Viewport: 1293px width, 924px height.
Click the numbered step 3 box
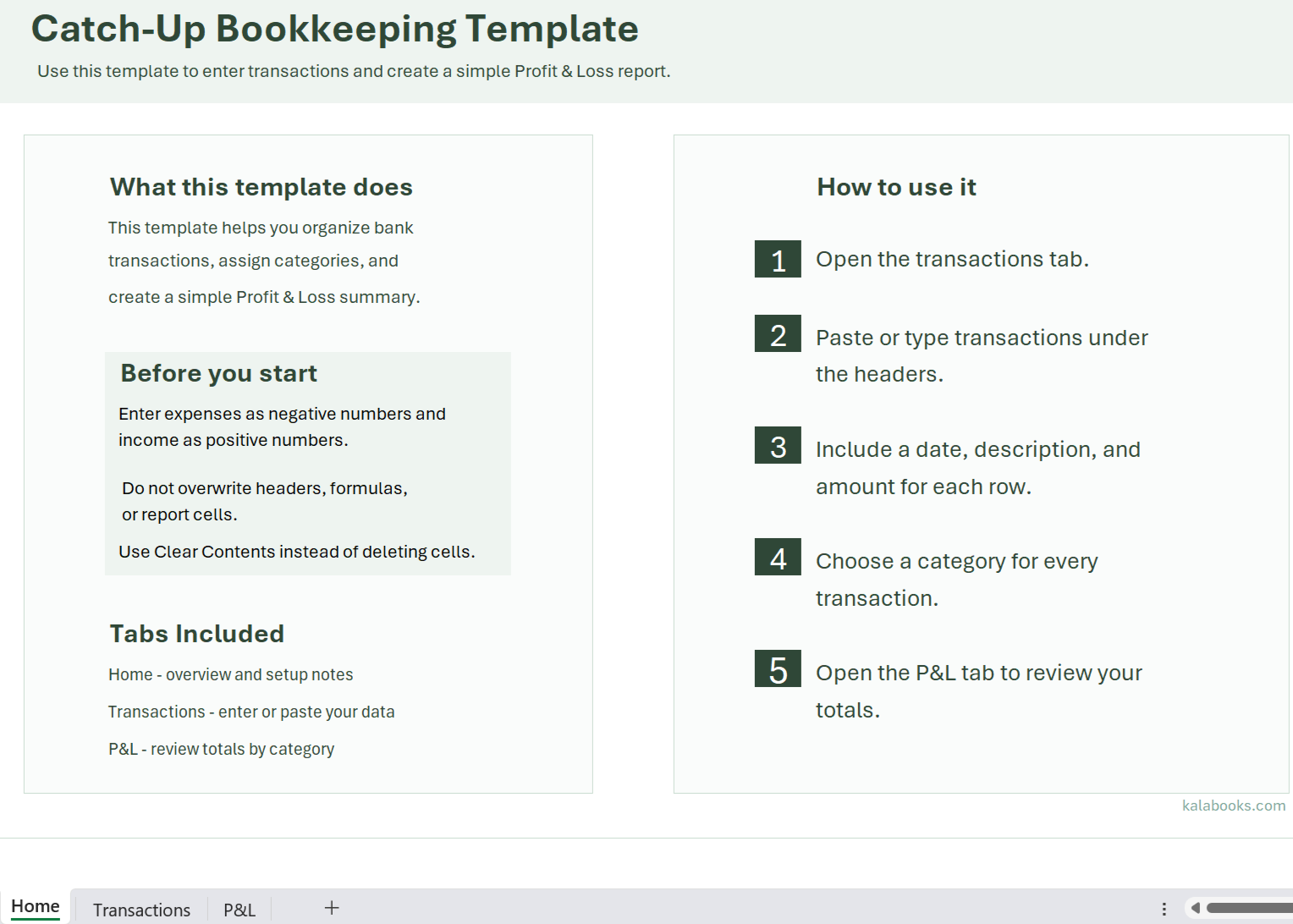(x=778, y=445)
